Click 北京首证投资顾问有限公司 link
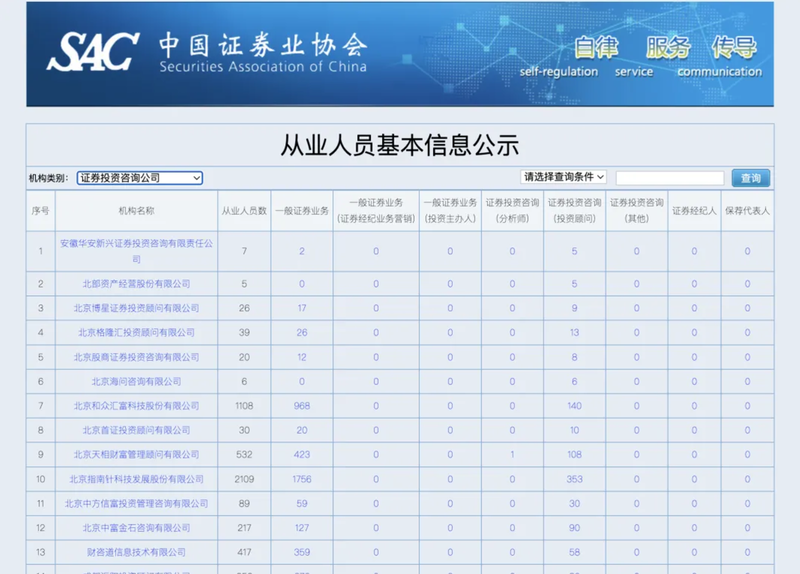Image resolution: width=800 pixels, height=574 pixels. click(x=136, y=430)
